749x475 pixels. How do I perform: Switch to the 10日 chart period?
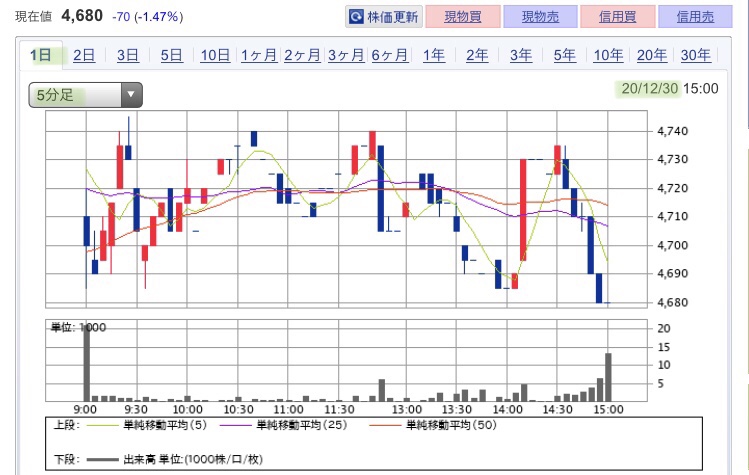pos(215,55)
